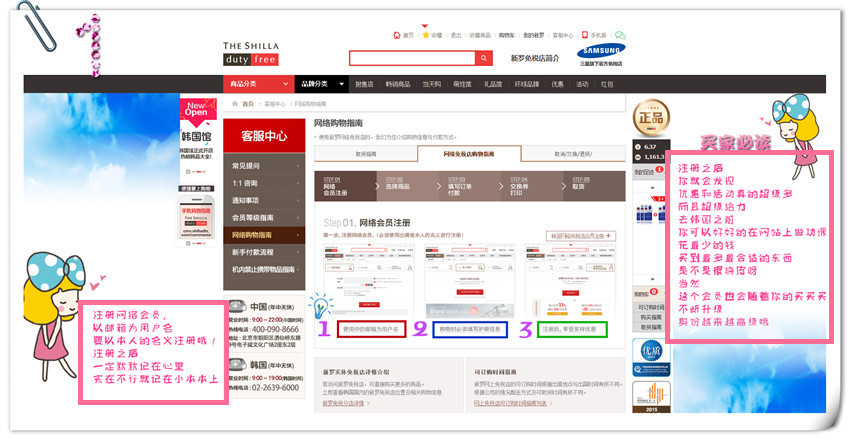Image resolution: width=850 pixels, height=440 pixels.
Task: Select STEP 05 取货
Action: pos(595,186)
